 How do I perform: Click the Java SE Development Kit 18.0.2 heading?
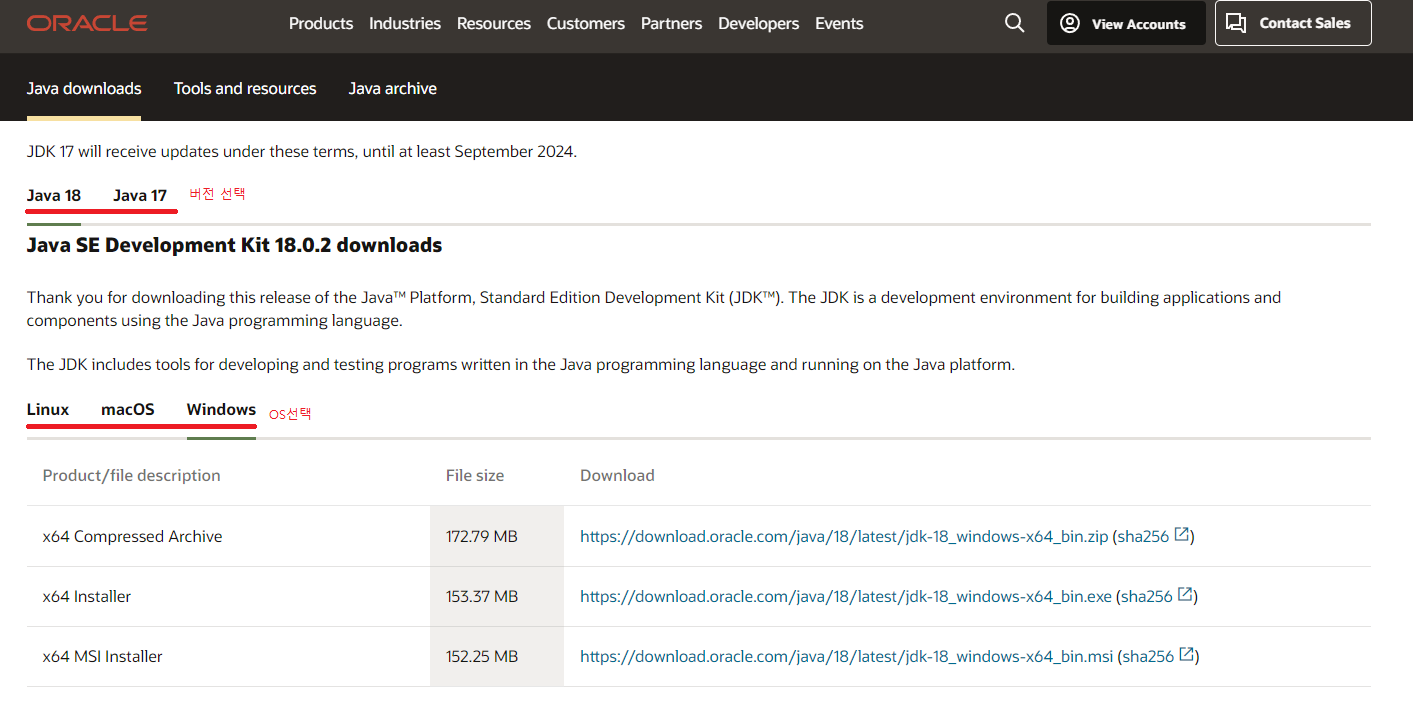click(234, 245)
